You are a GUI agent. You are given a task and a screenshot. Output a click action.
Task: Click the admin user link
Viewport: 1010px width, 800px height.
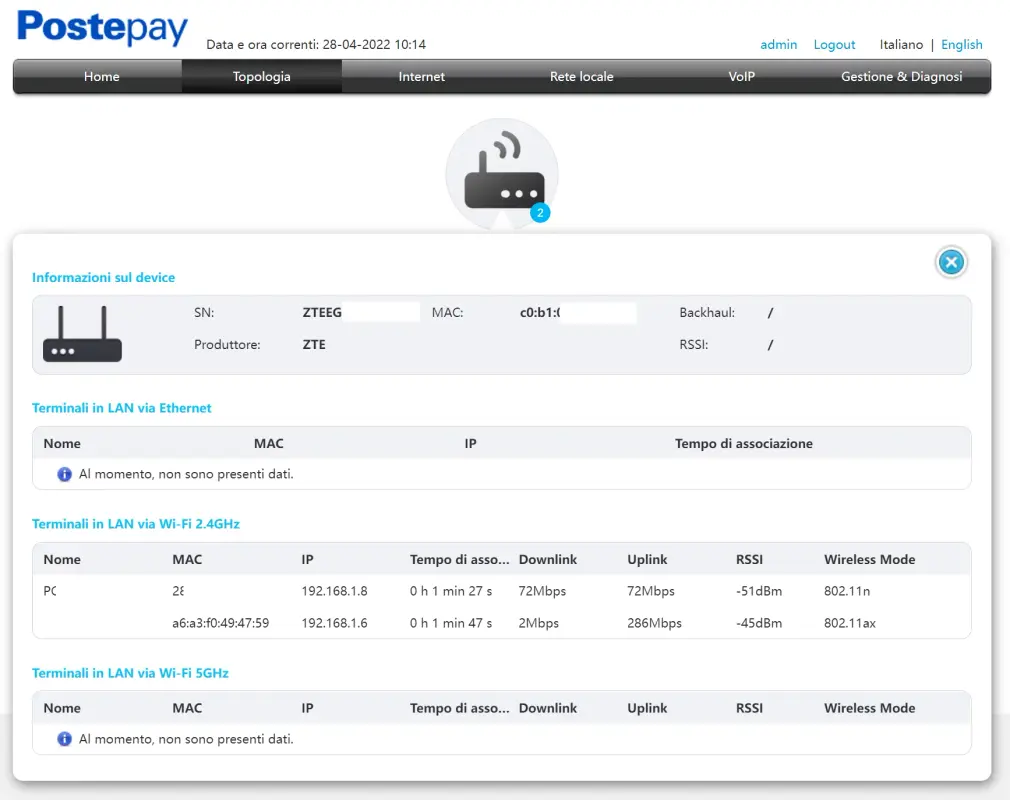tap(778, 44)
